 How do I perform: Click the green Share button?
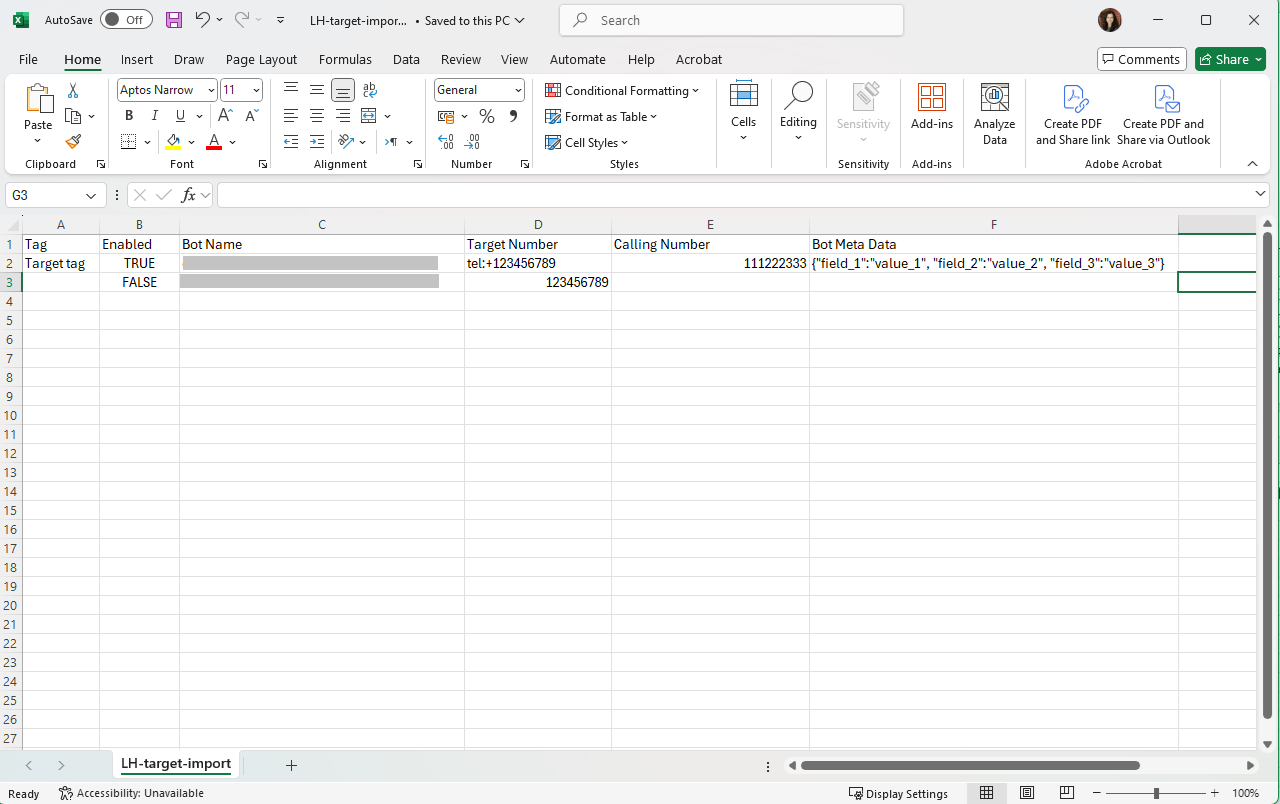(x=1230, y=59)
